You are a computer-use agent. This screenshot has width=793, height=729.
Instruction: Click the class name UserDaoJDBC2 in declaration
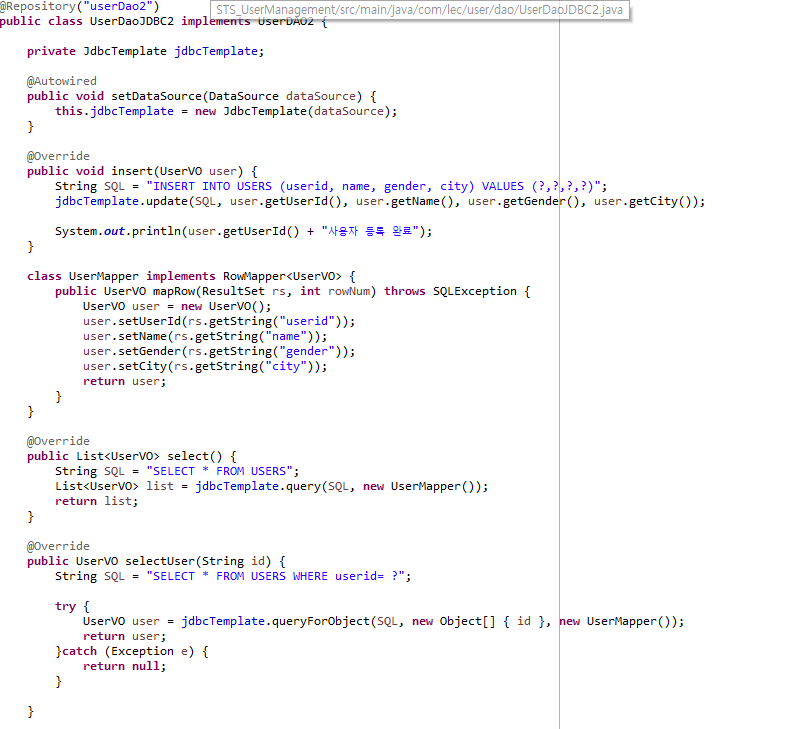(x=131, y=21)
